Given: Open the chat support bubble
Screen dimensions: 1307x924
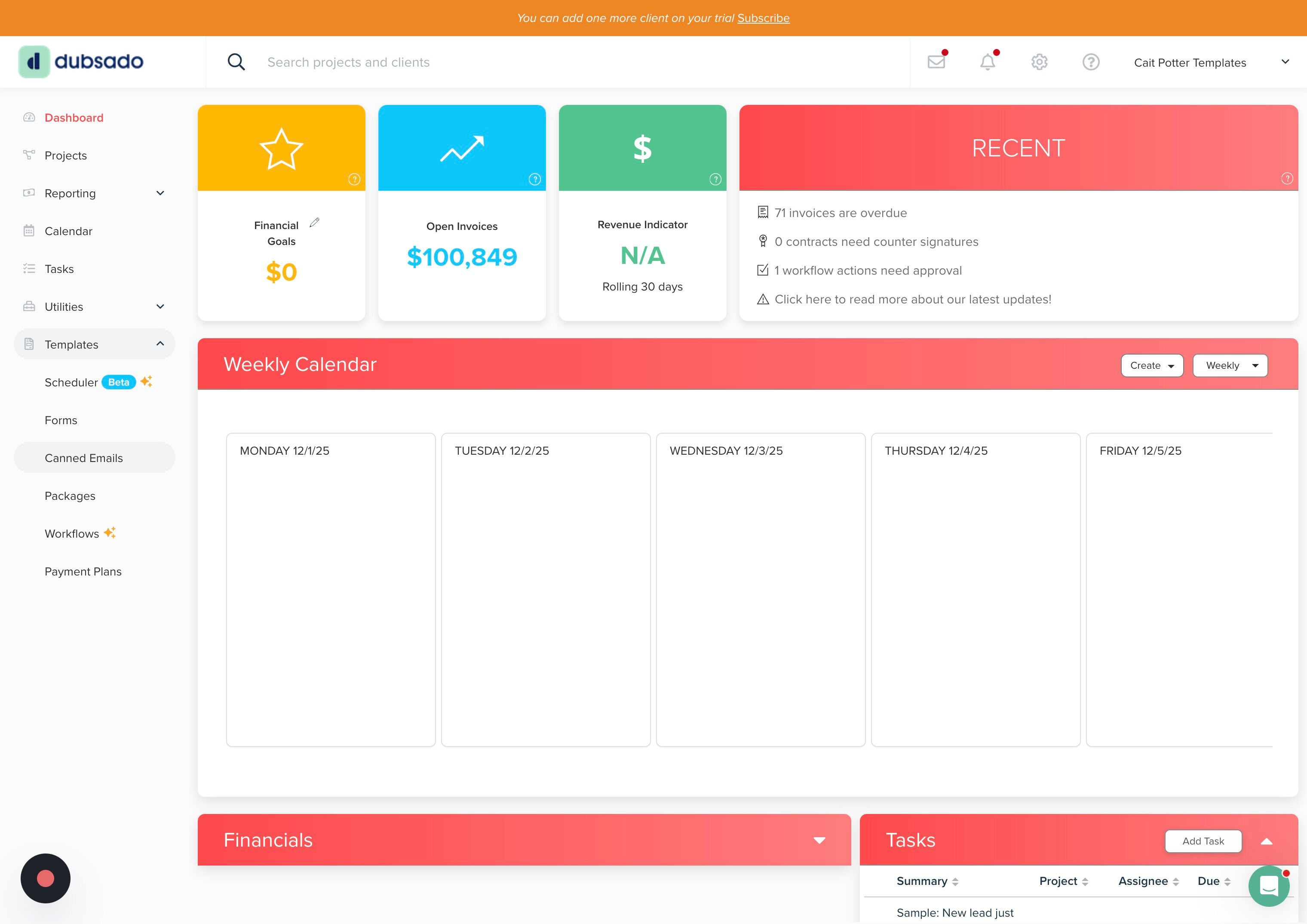Looking at the screenshot, I should click(1269, 885).
